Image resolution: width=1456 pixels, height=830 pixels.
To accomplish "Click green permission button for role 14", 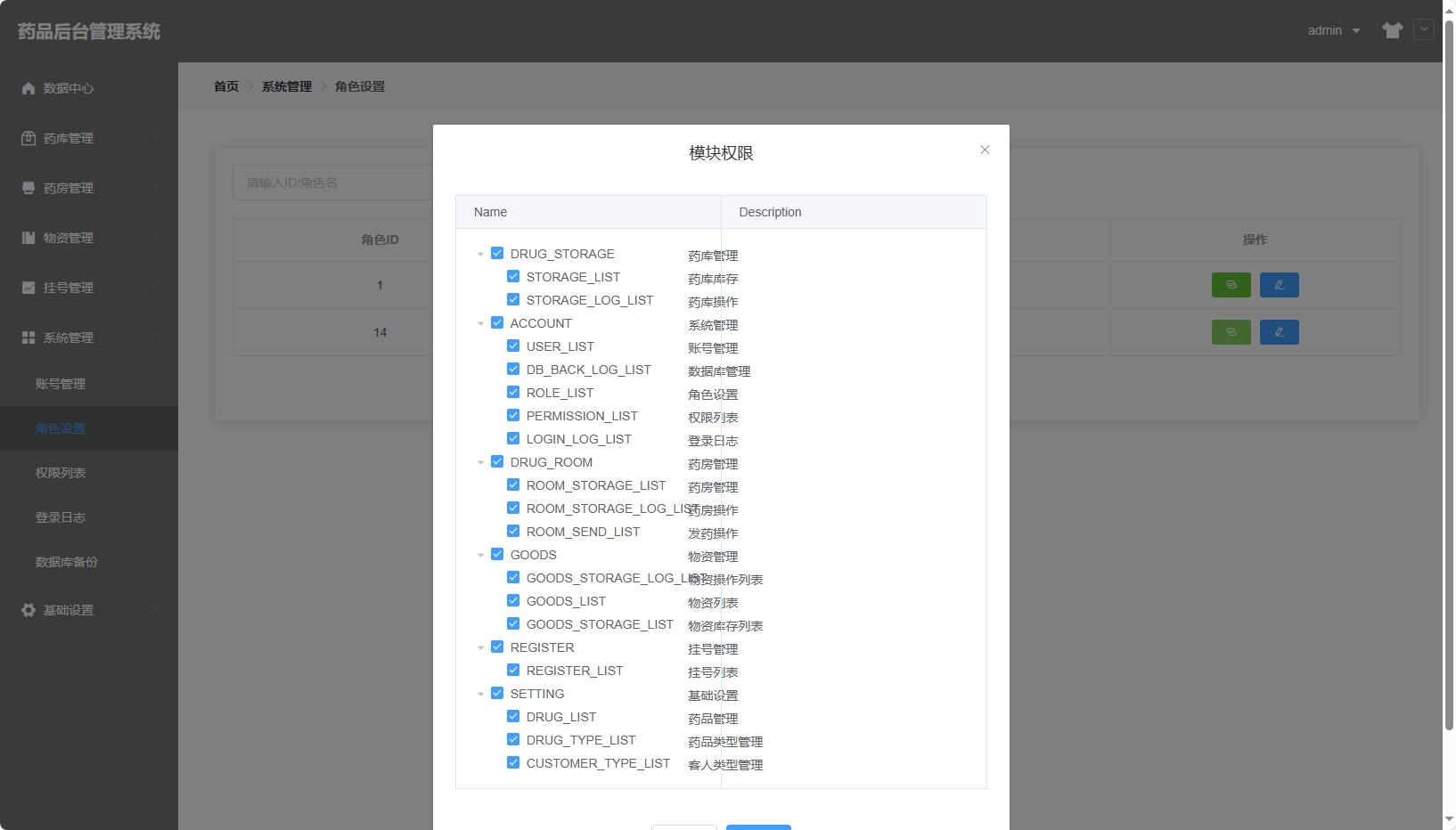I will (x=1231, y=332).
